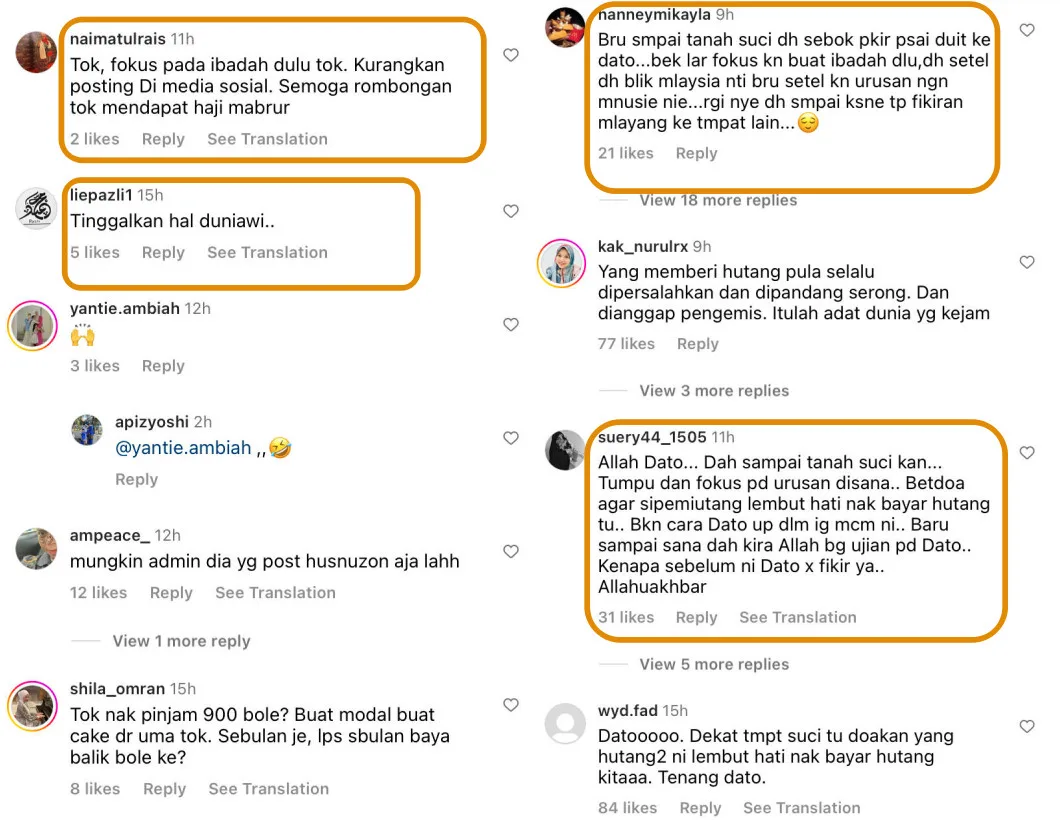Tap the heart beside liepazli1's comment
Screen dimensions: 1060x820
click(x=511, y=211)
